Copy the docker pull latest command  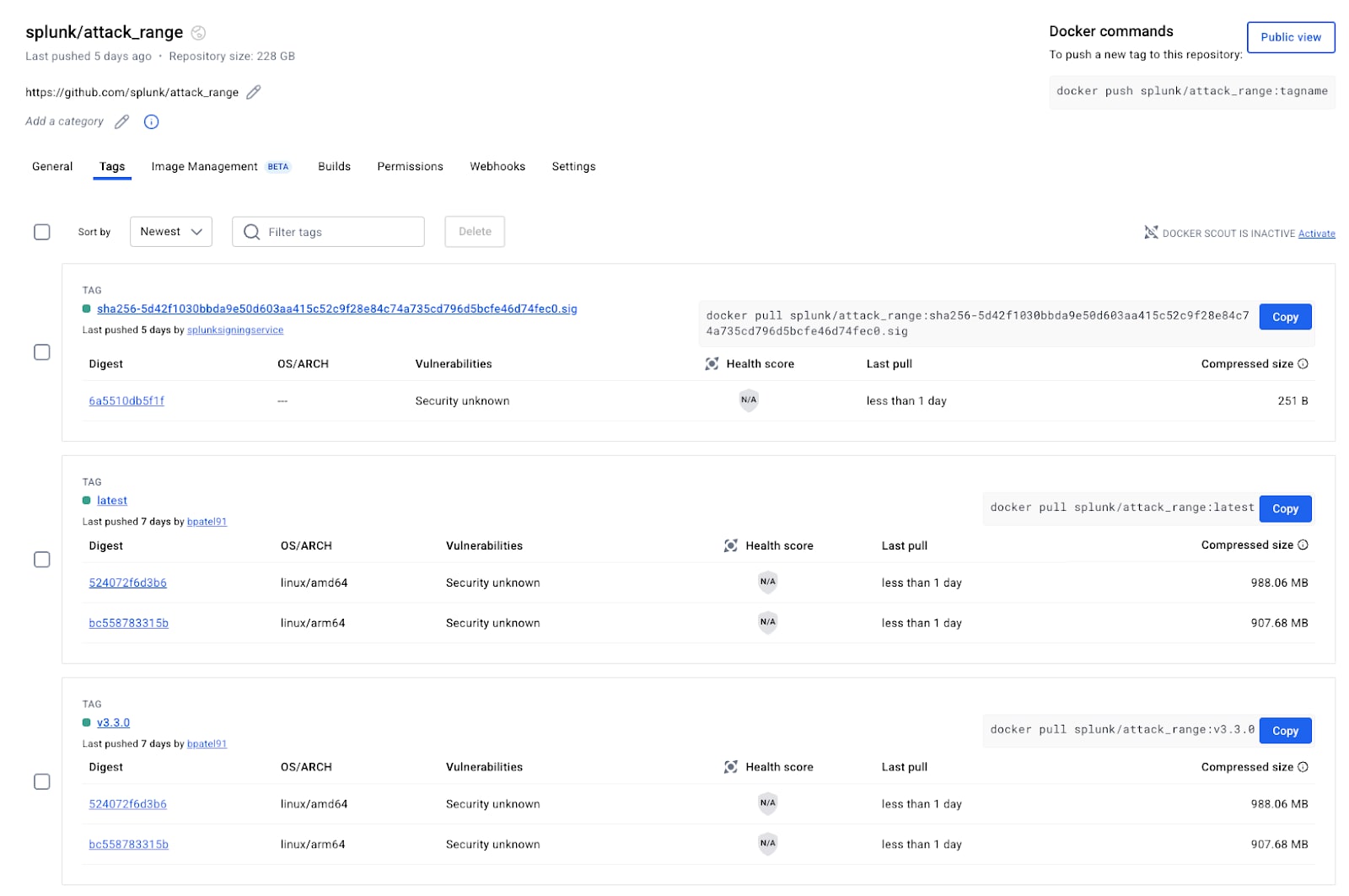(x=1285, y=509)
